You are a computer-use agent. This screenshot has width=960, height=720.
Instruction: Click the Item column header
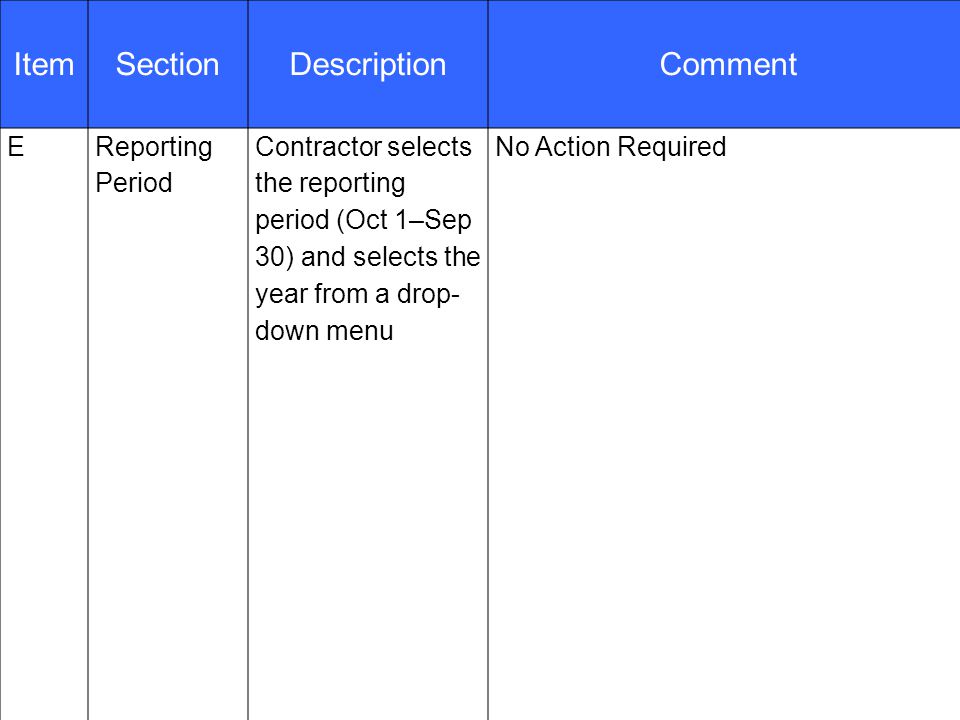tap(43, 64)
